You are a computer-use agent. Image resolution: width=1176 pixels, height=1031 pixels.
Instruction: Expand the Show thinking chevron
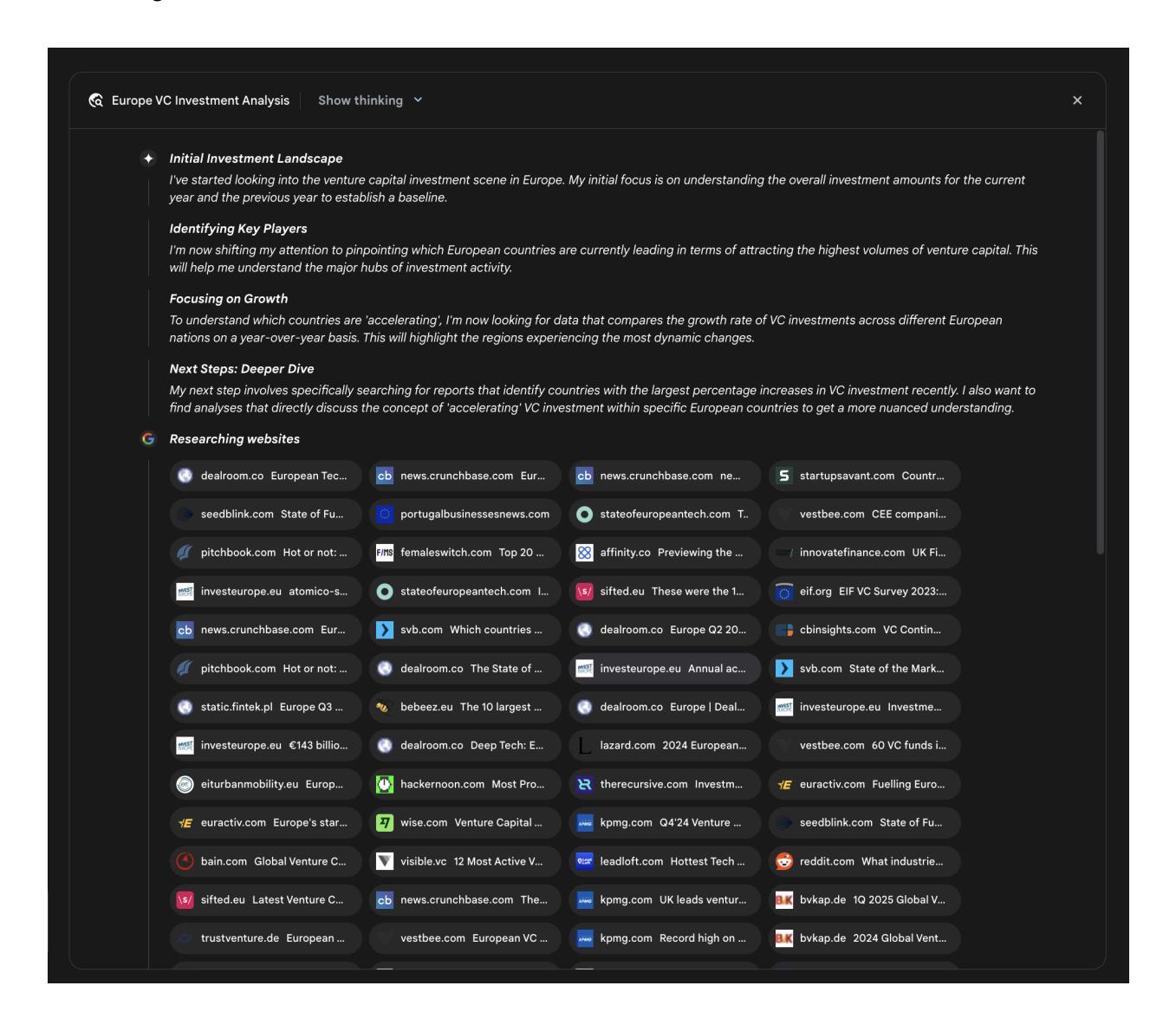(x=419, y=101)
